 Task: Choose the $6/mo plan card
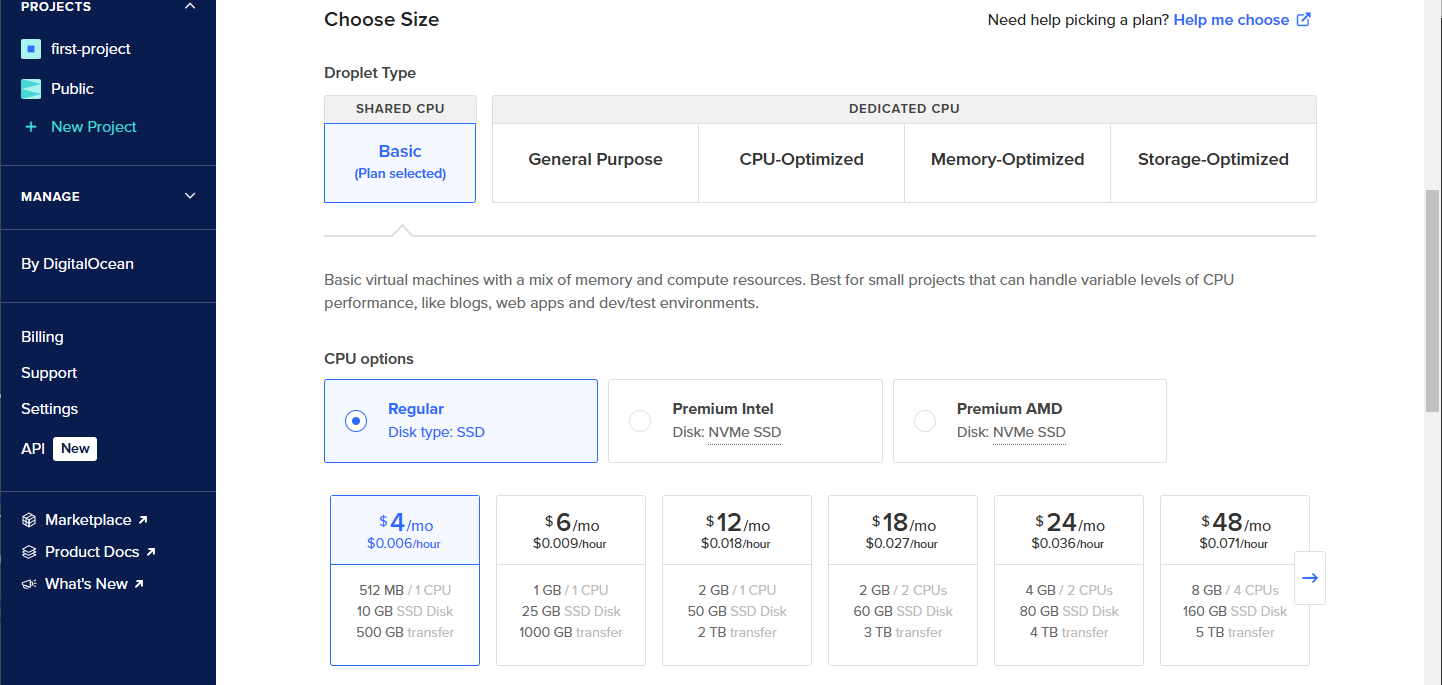click(571, 580)
